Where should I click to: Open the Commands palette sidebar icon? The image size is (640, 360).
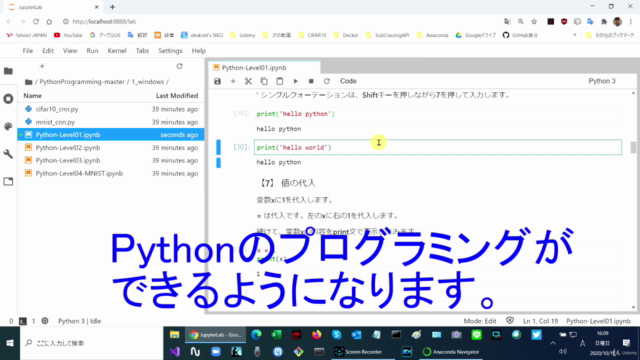pos(8,127)
